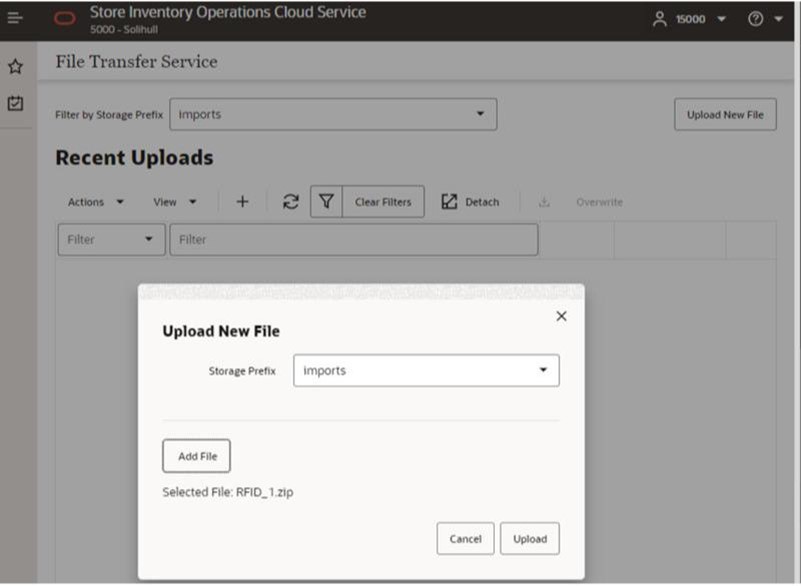Click Clear Filters button
The image size is (801, 586).
coord(383,202)
